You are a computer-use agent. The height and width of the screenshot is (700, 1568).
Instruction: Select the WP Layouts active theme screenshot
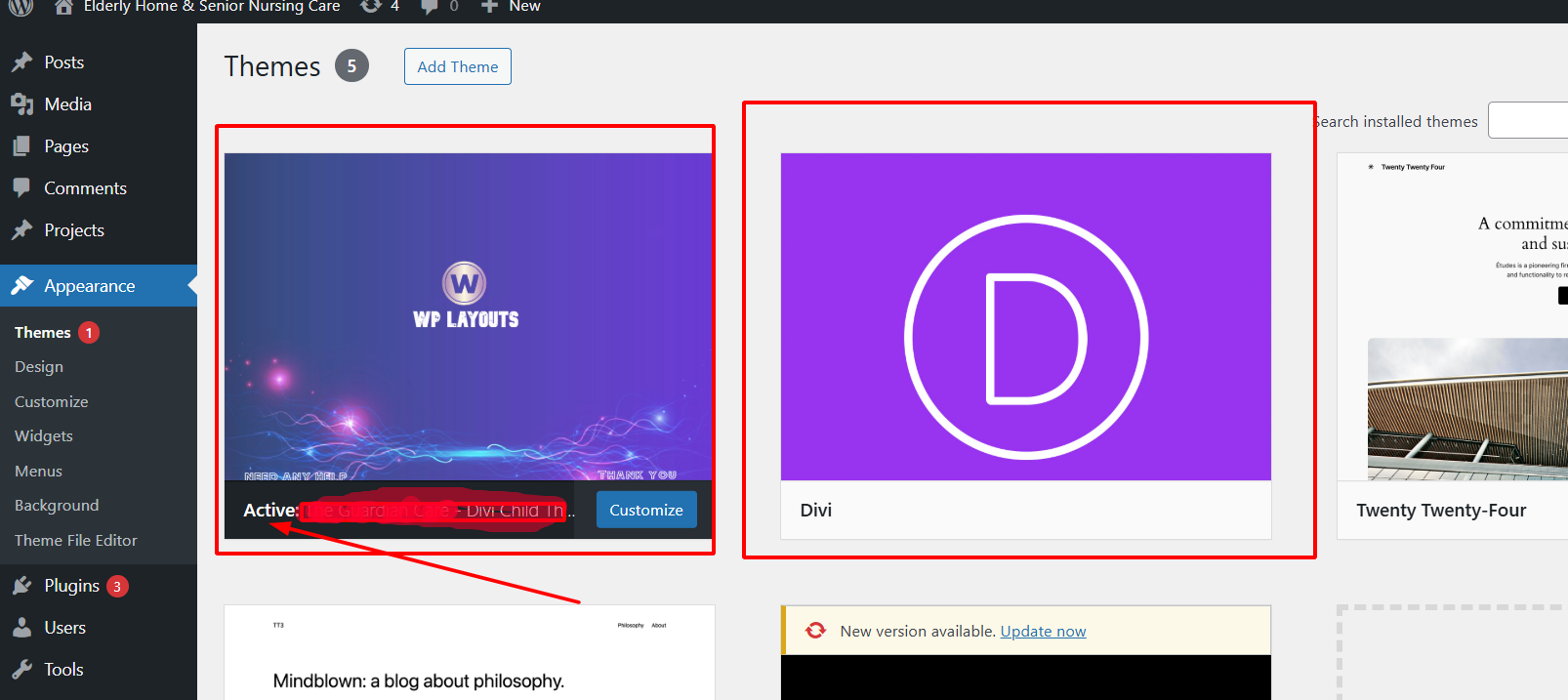469,316
